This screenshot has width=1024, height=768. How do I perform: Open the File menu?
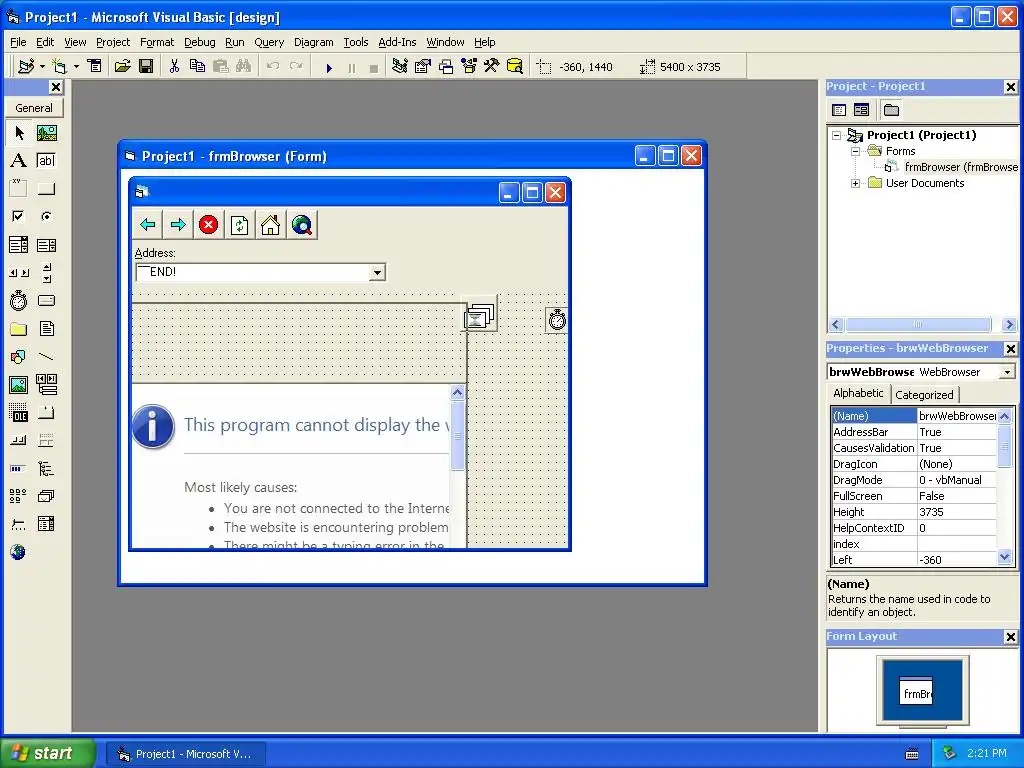tap(18, 42)
